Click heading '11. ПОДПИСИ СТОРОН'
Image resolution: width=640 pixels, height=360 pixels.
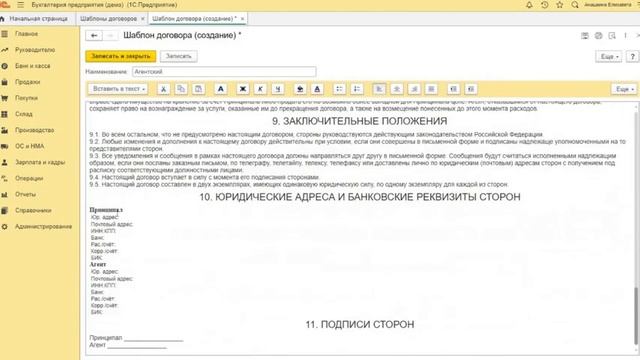click(x=360, y=324)
